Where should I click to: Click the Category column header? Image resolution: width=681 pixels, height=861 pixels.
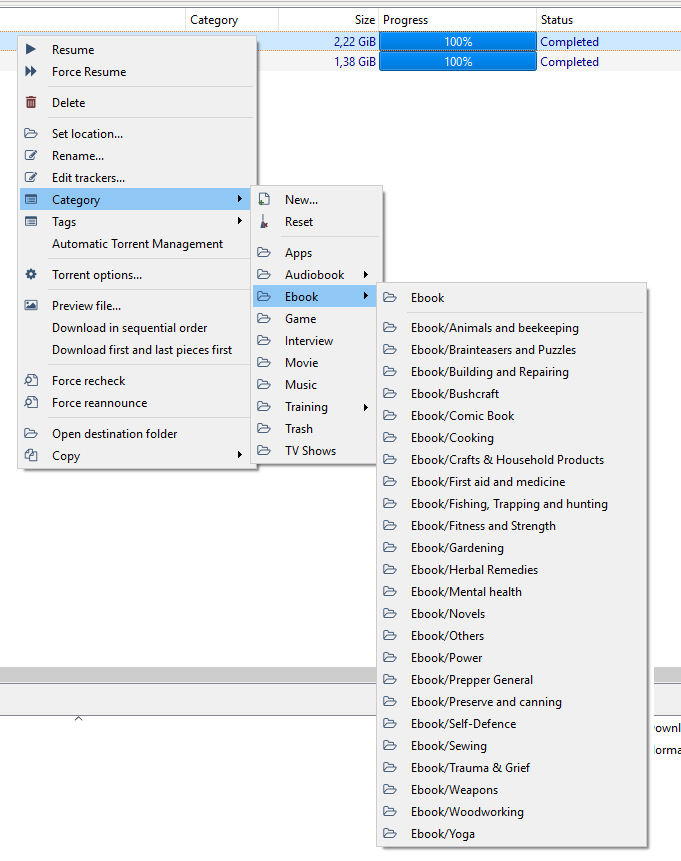(232, 20)
